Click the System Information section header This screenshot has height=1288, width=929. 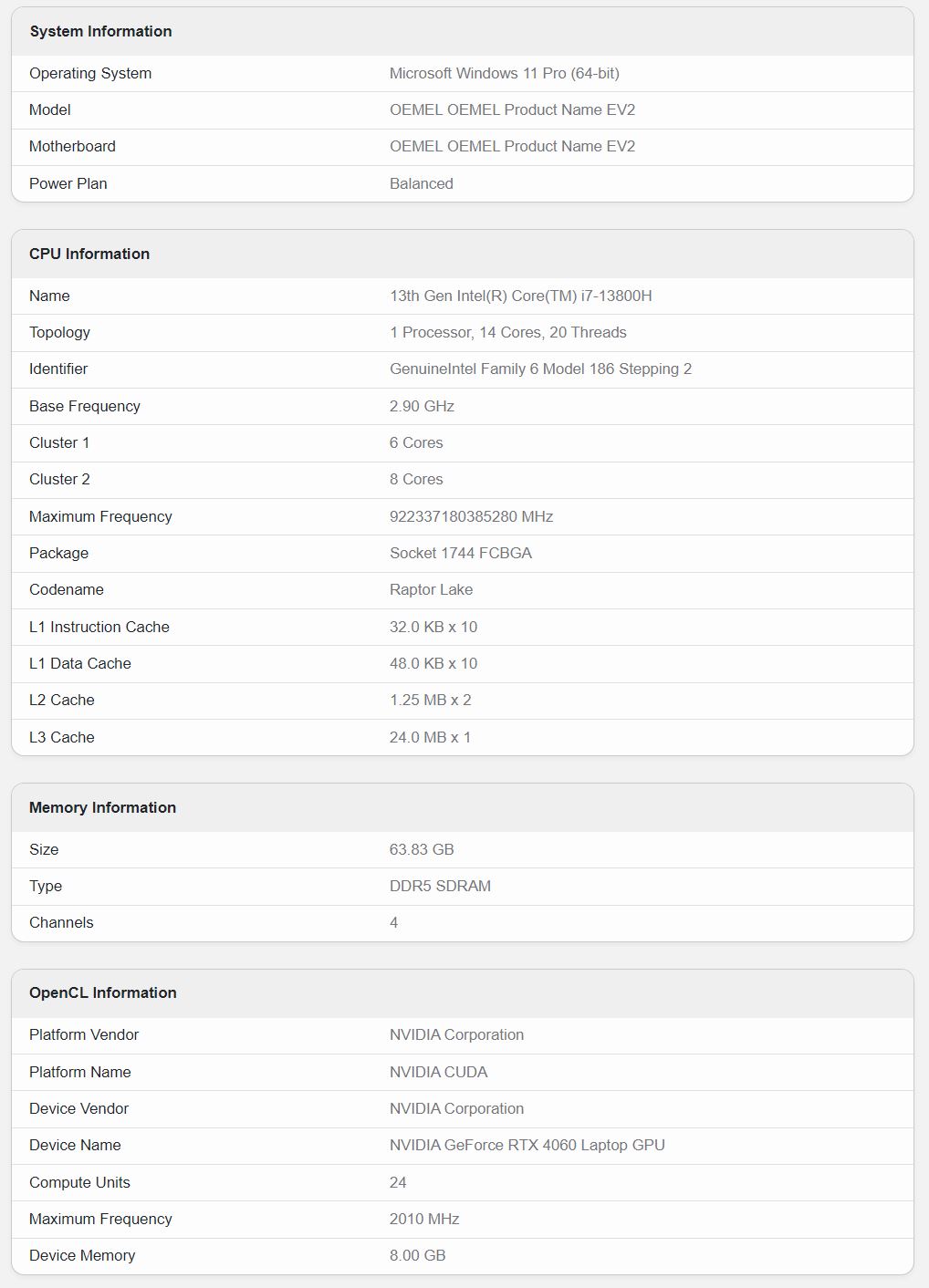[100, 31]
